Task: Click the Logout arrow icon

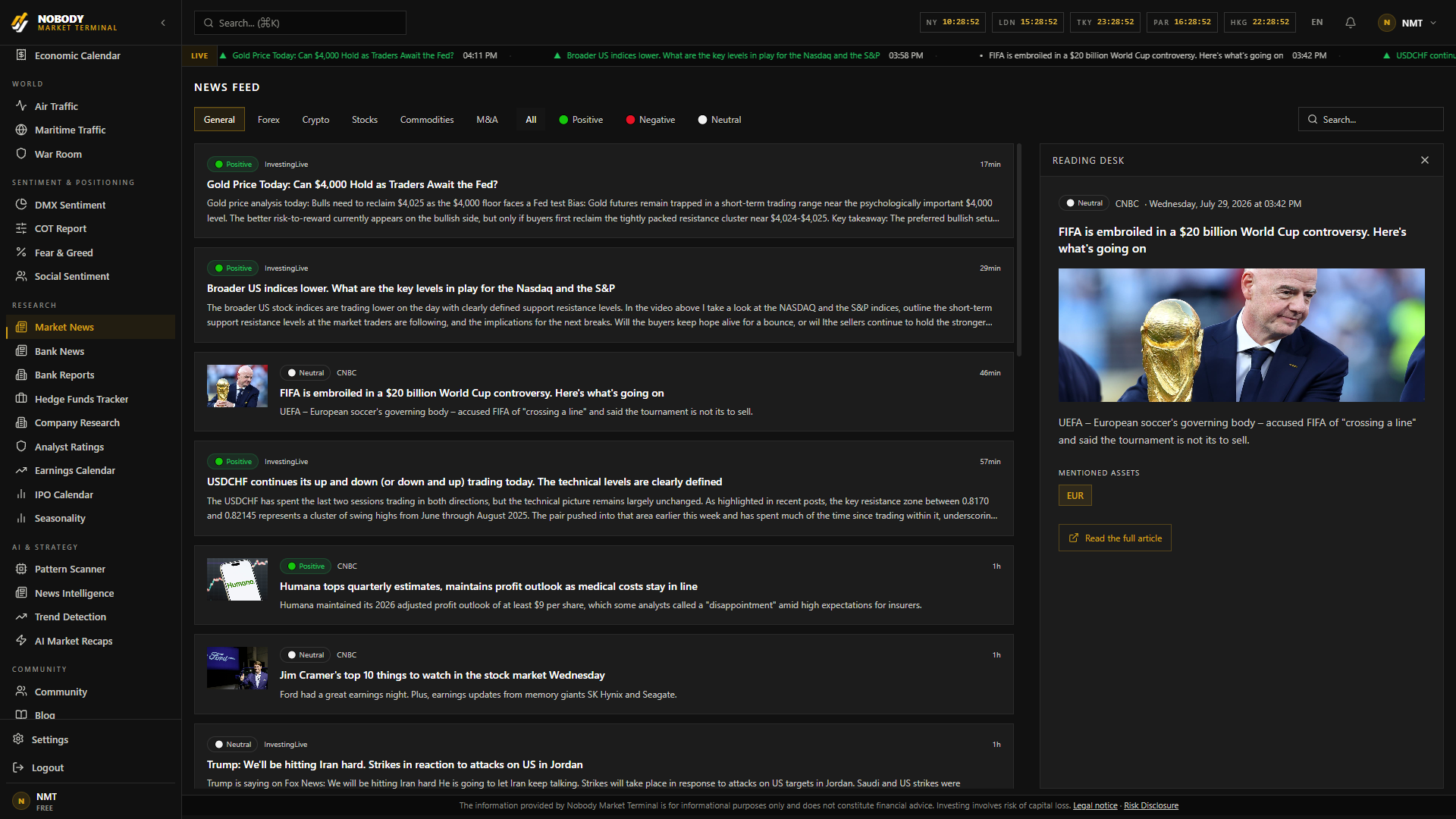Action: [x=18, y=767]
